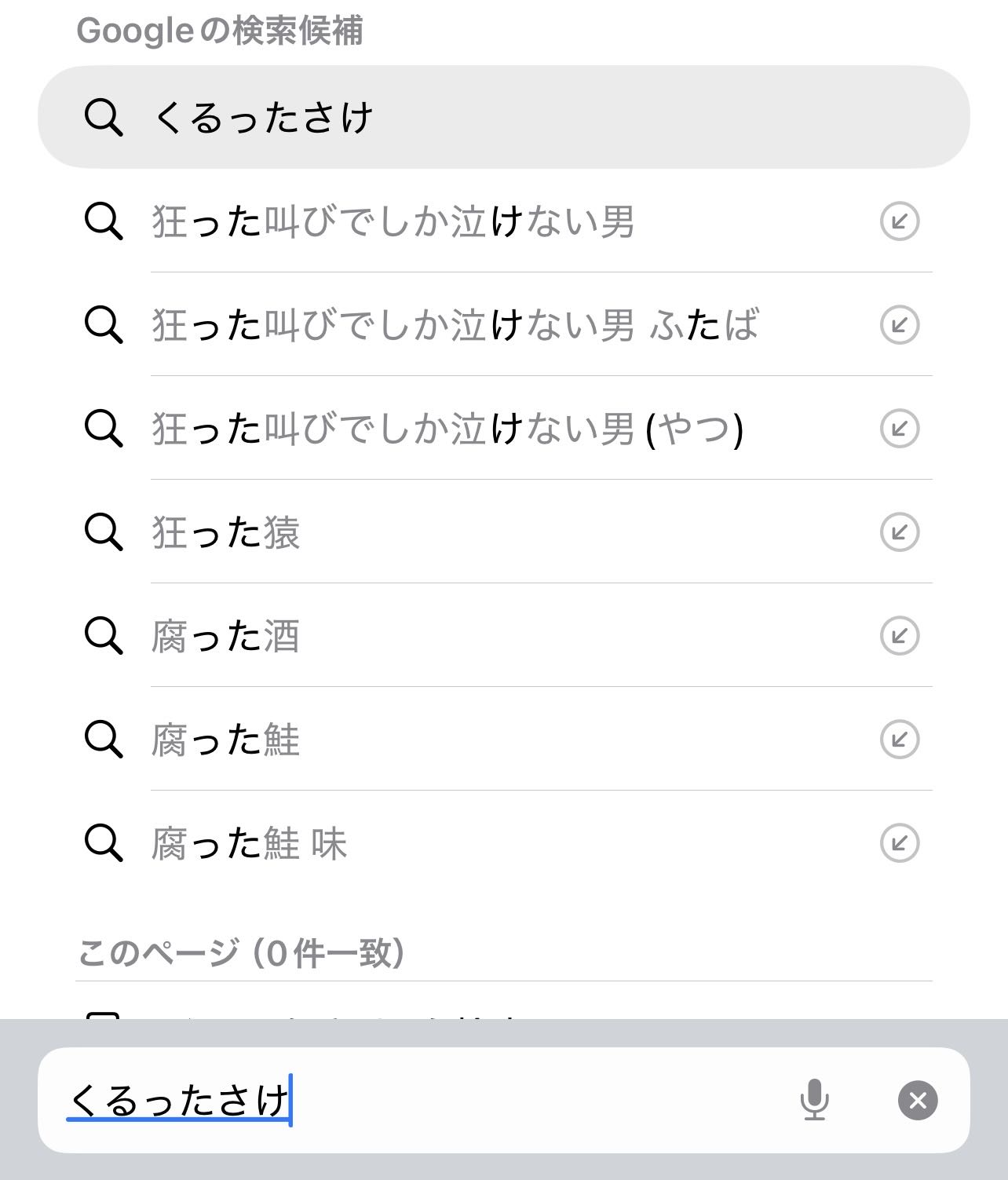Select top suggestion くるったさけ

(x=502, y=117)
